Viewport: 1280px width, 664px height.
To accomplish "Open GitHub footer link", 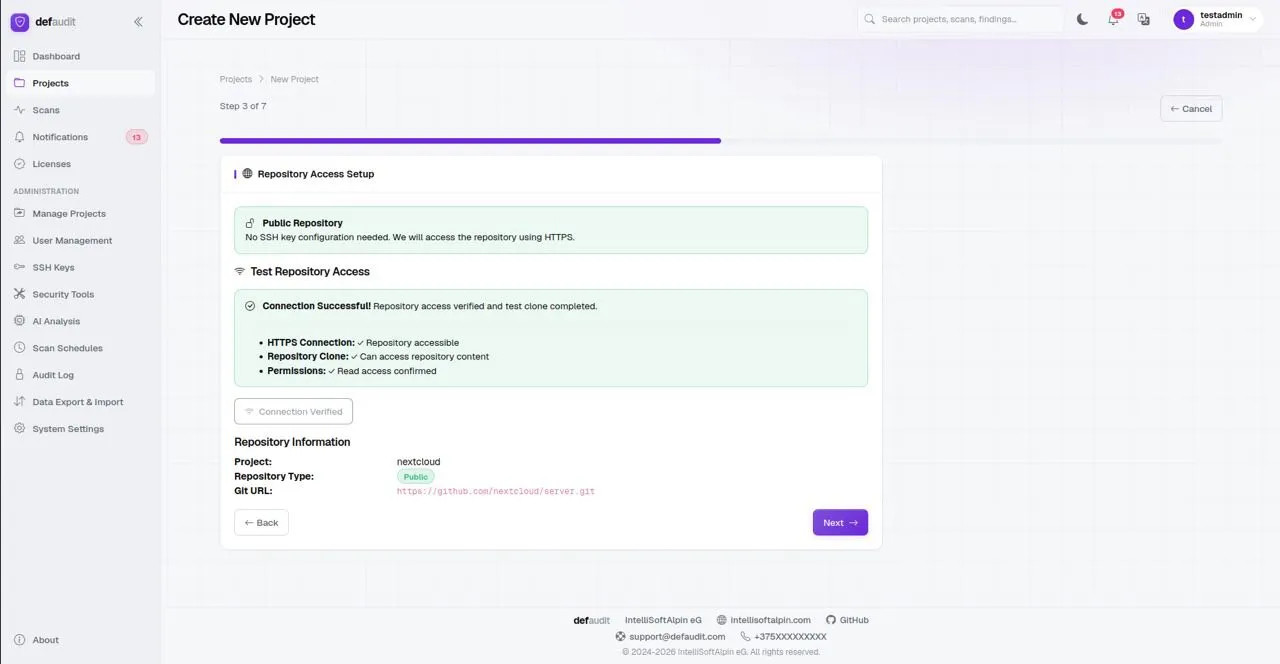I will tap(847, 620).
